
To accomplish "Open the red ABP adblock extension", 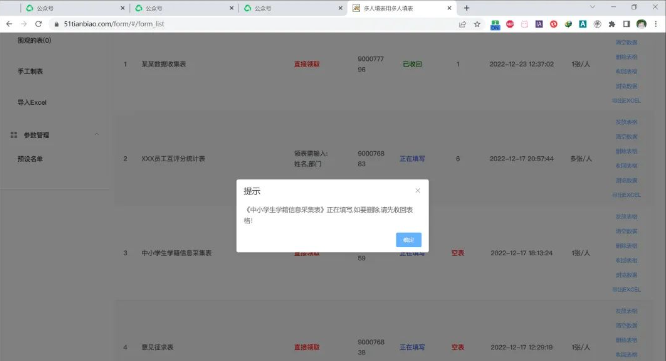I will (510, 24).
